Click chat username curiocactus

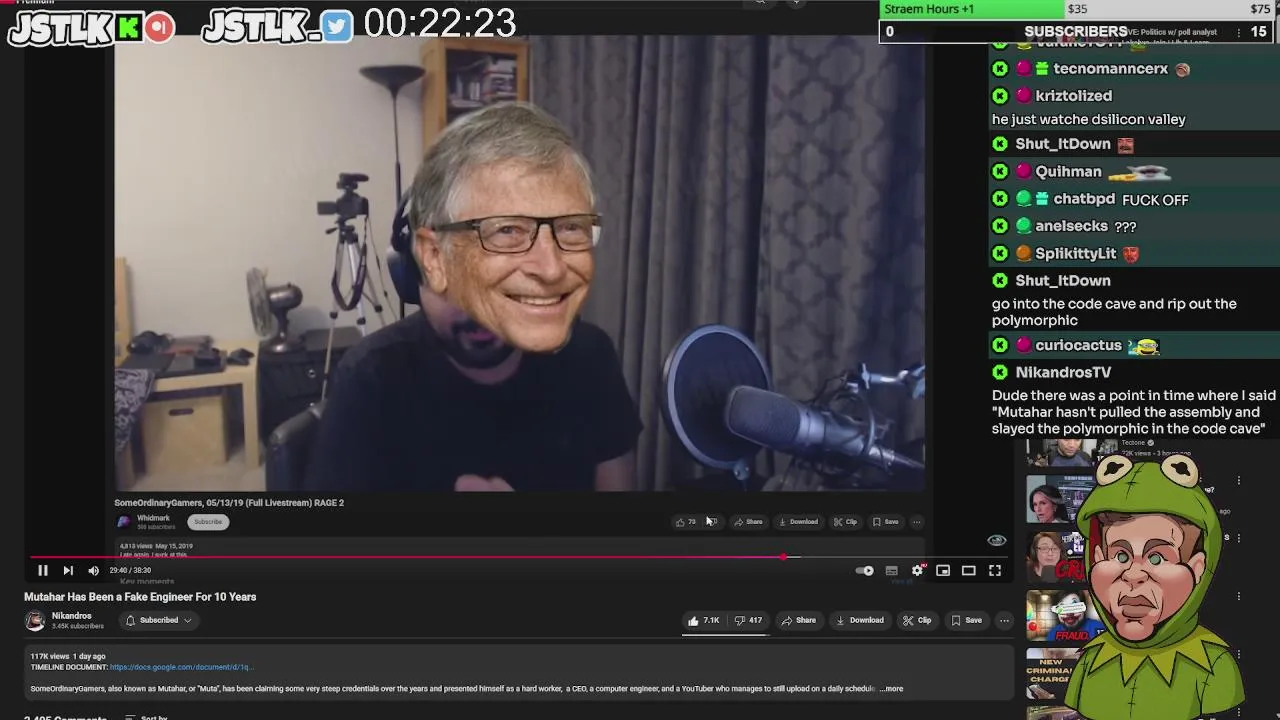point(1079,345)
